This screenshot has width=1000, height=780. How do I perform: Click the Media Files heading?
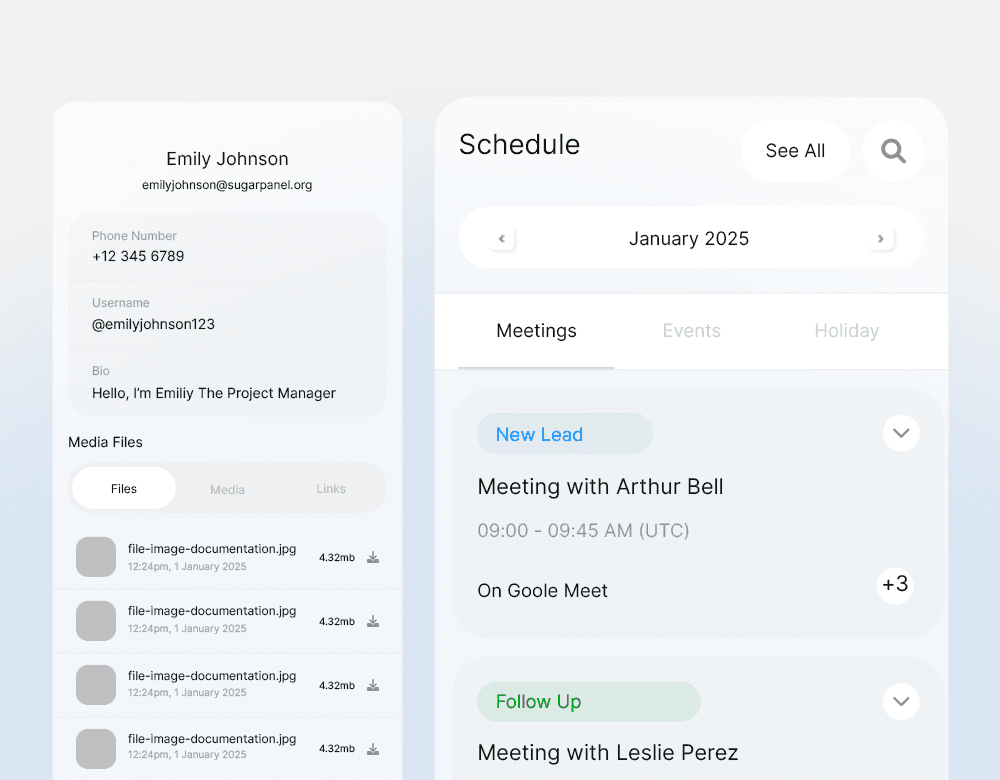[x=105, y=442]
